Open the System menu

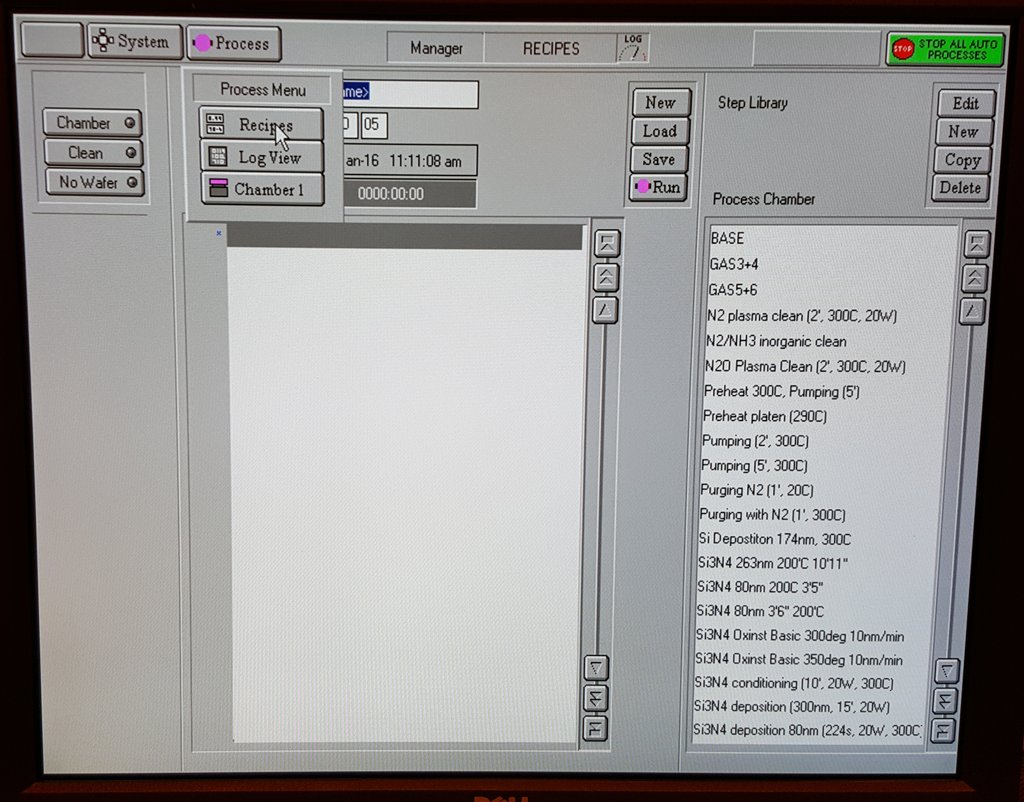(x=134, y=42)
